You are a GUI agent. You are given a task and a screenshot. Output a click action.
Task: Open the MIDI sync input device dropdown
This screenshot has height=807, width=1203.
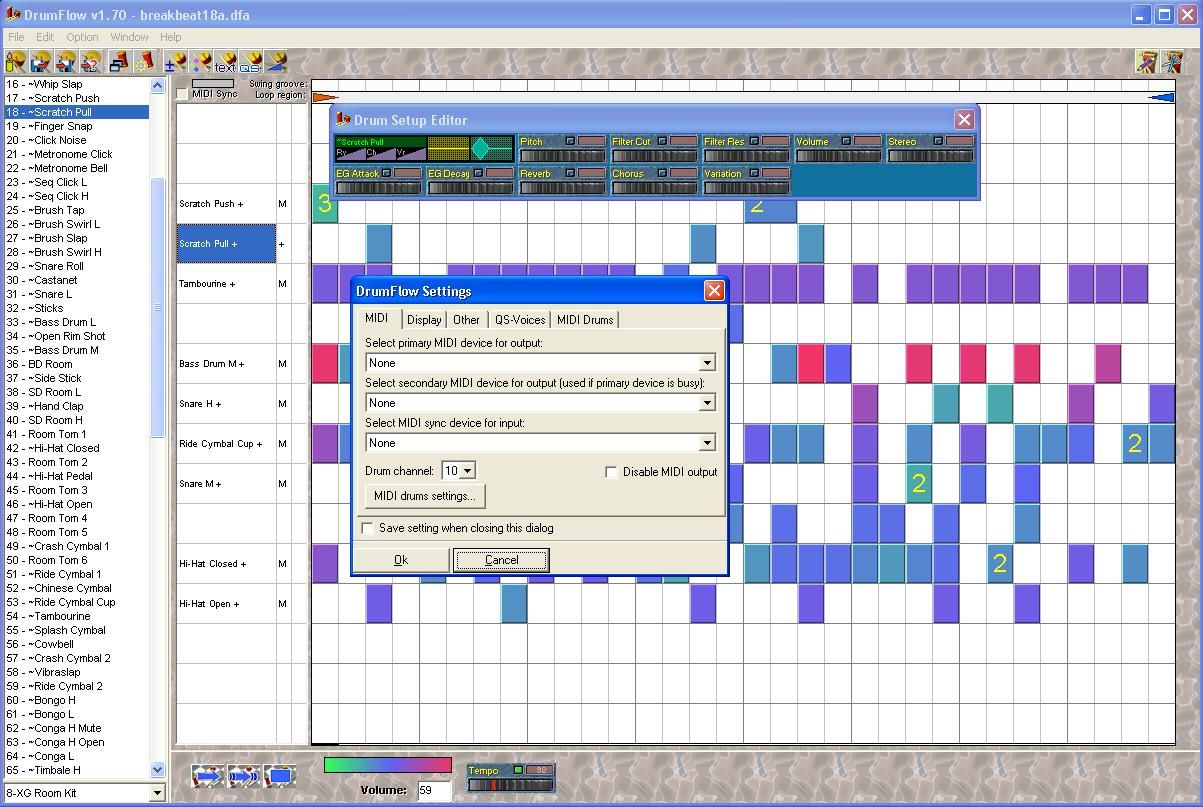coord(707,443)
